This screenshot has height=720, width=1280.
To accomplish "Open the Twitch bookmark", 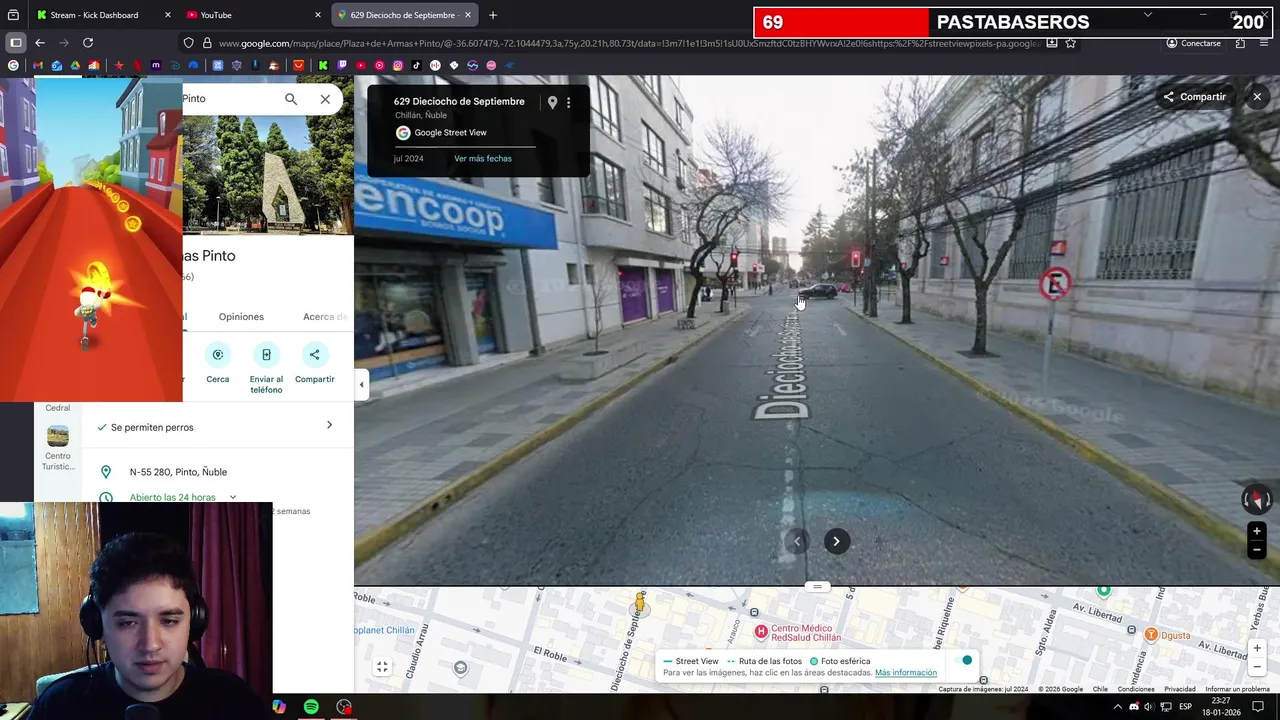I will pos(342,66).
